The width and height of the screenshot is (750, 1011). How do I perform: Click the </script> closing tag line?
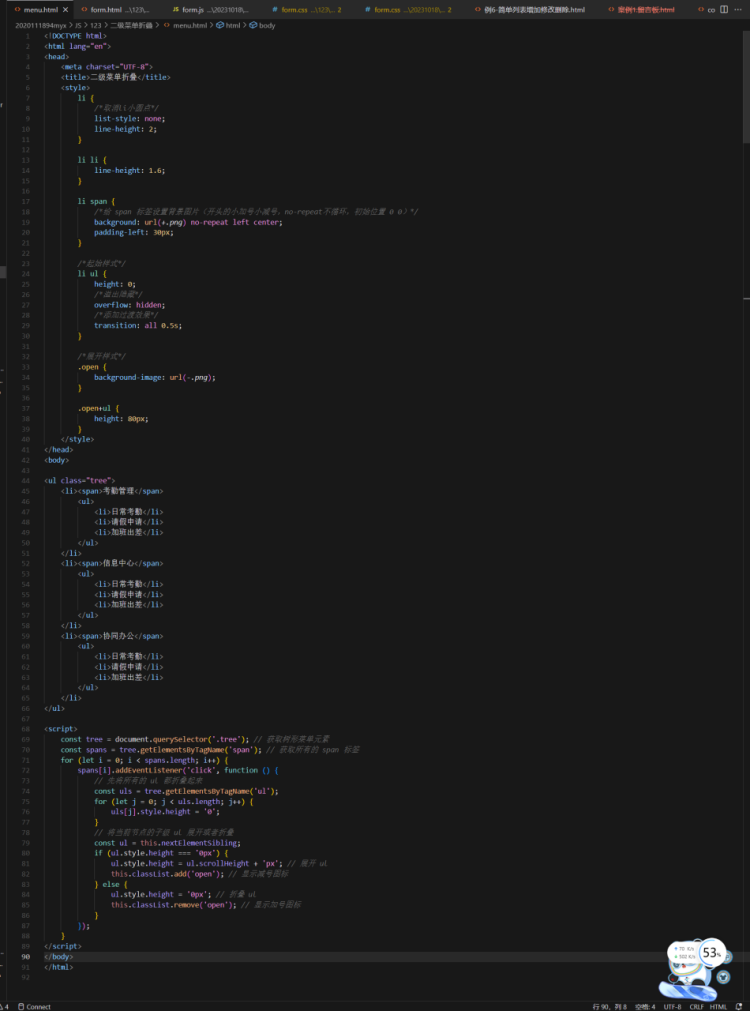click(63, 946)
